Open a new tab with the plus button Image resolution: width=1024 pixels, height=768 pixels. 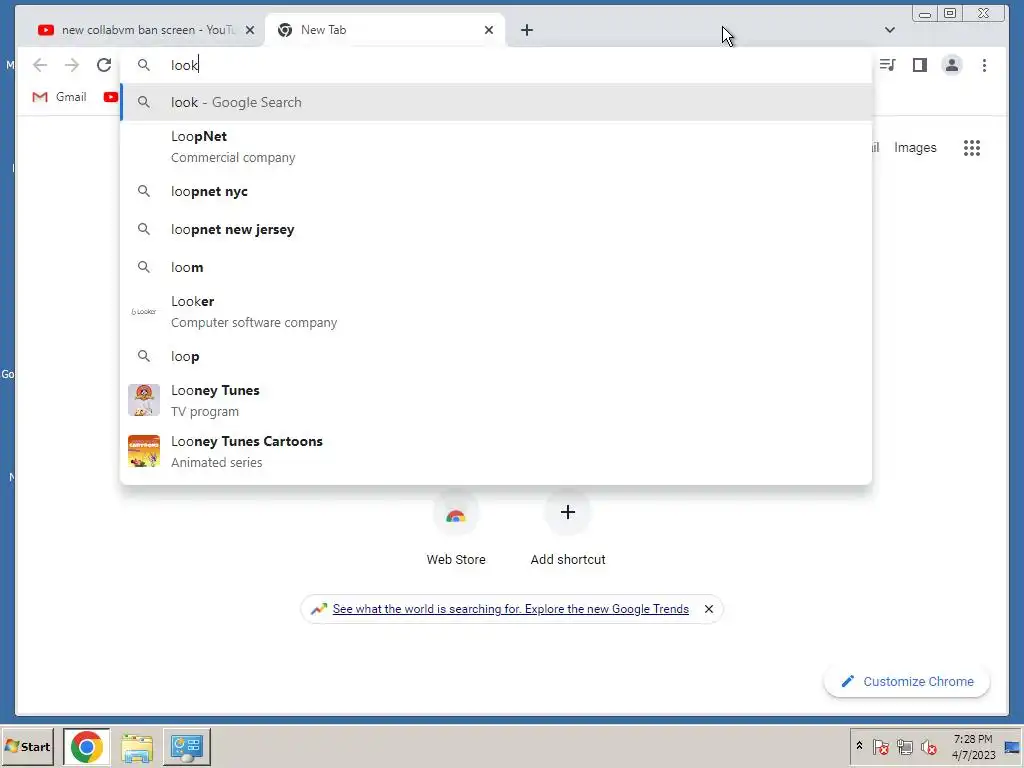pos(527,30)
